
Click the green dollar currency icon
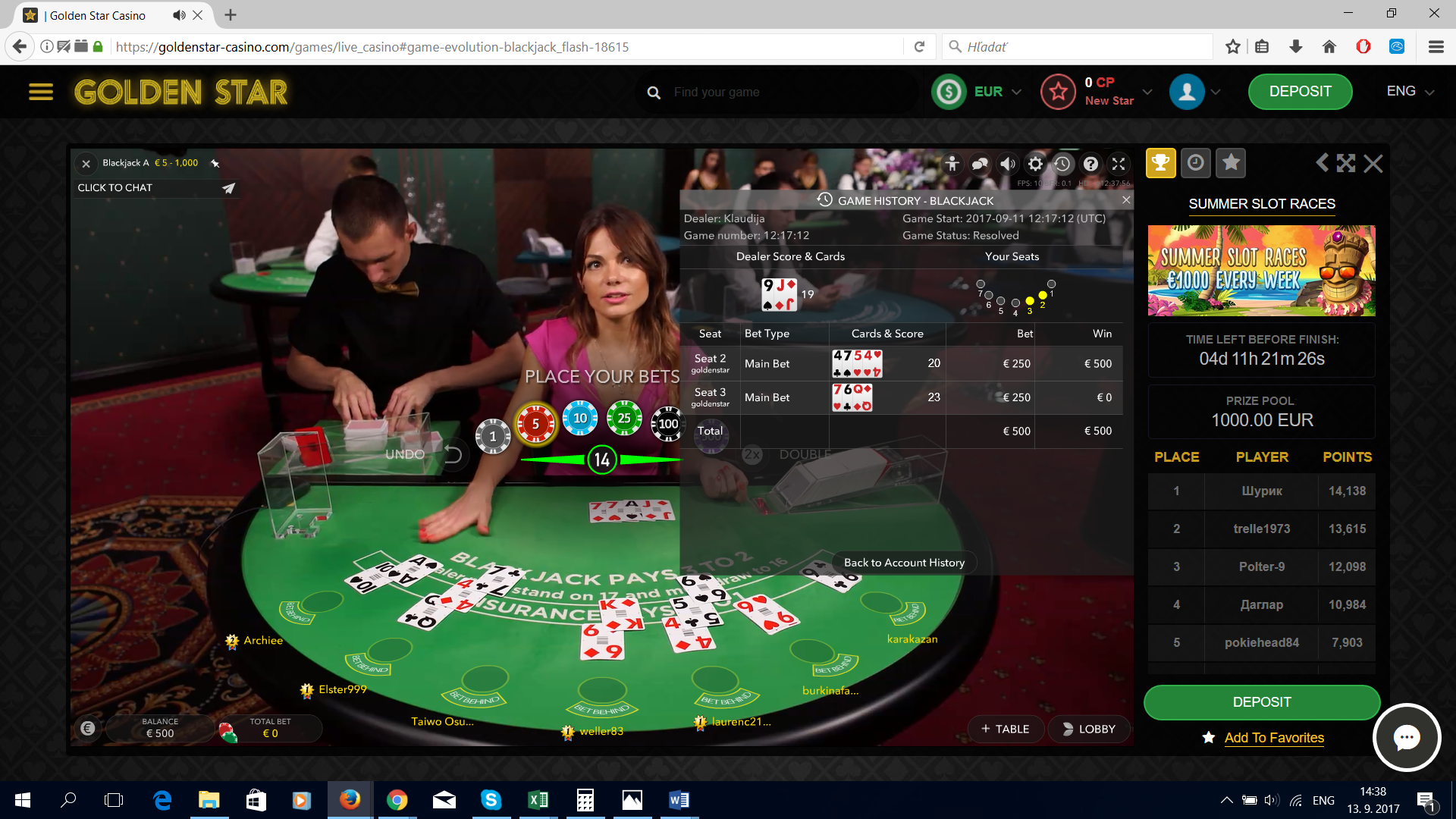(x=949, y=92)
